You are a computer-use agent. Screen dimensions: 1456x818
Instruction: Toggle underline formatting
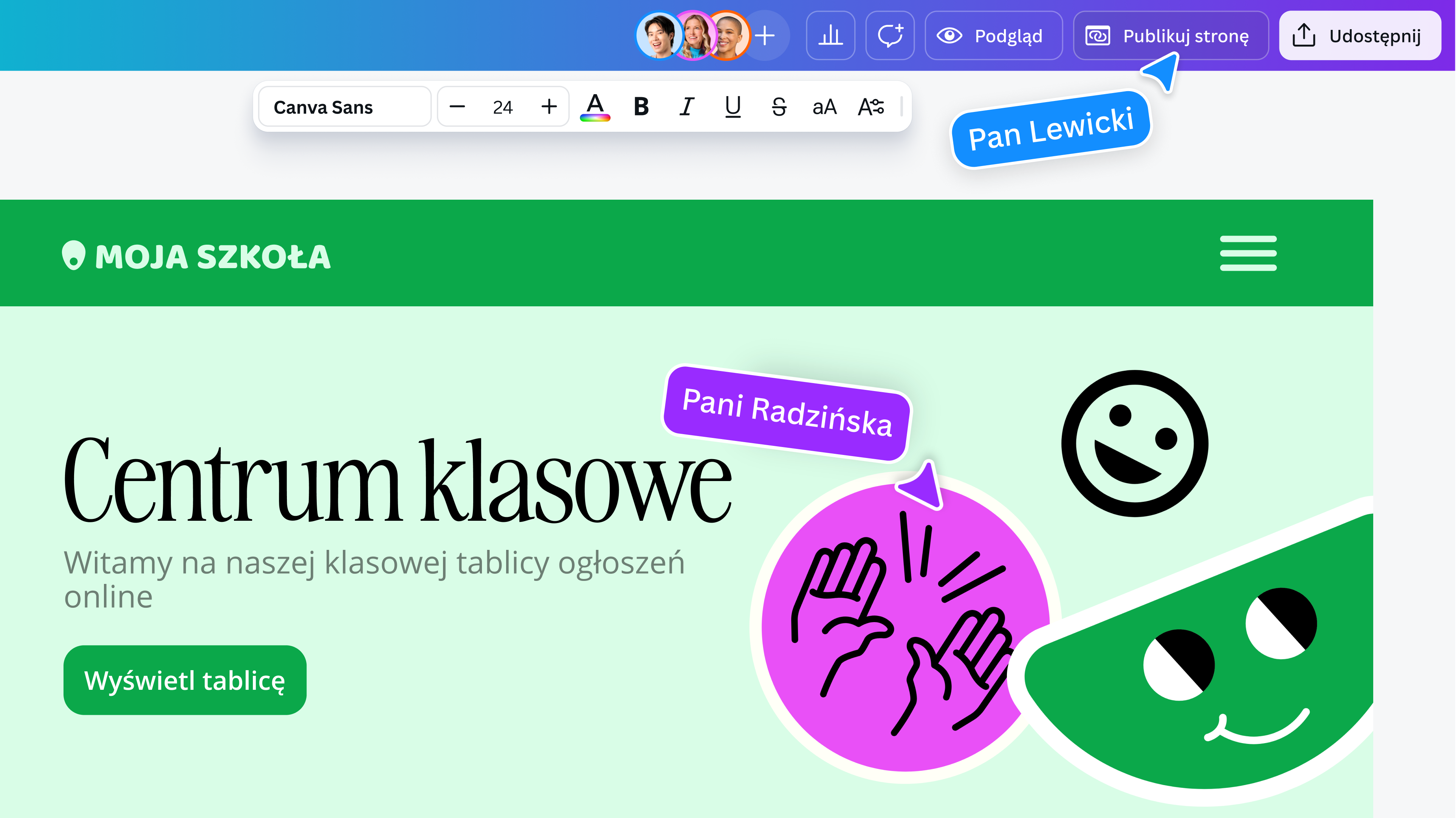pyautogui.click(x=733, y=106)
